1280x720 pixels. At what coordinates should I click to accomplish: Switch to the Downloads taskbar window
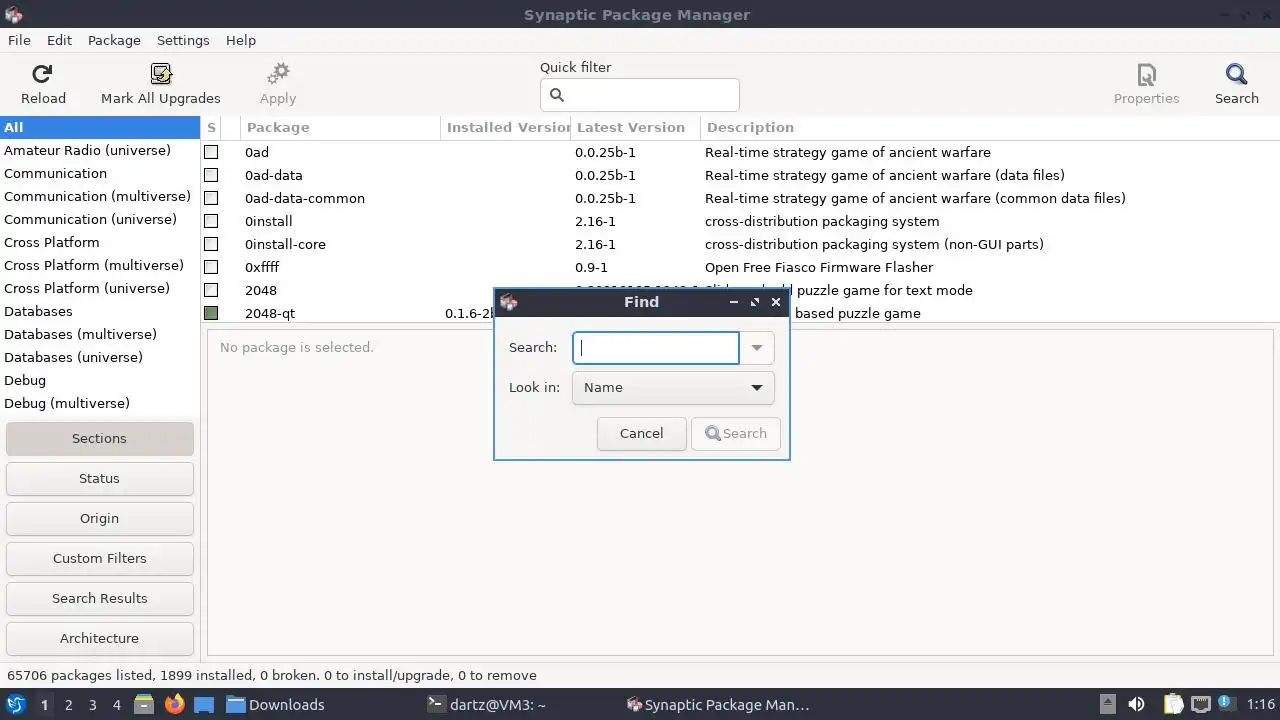(x=276, y=705)
